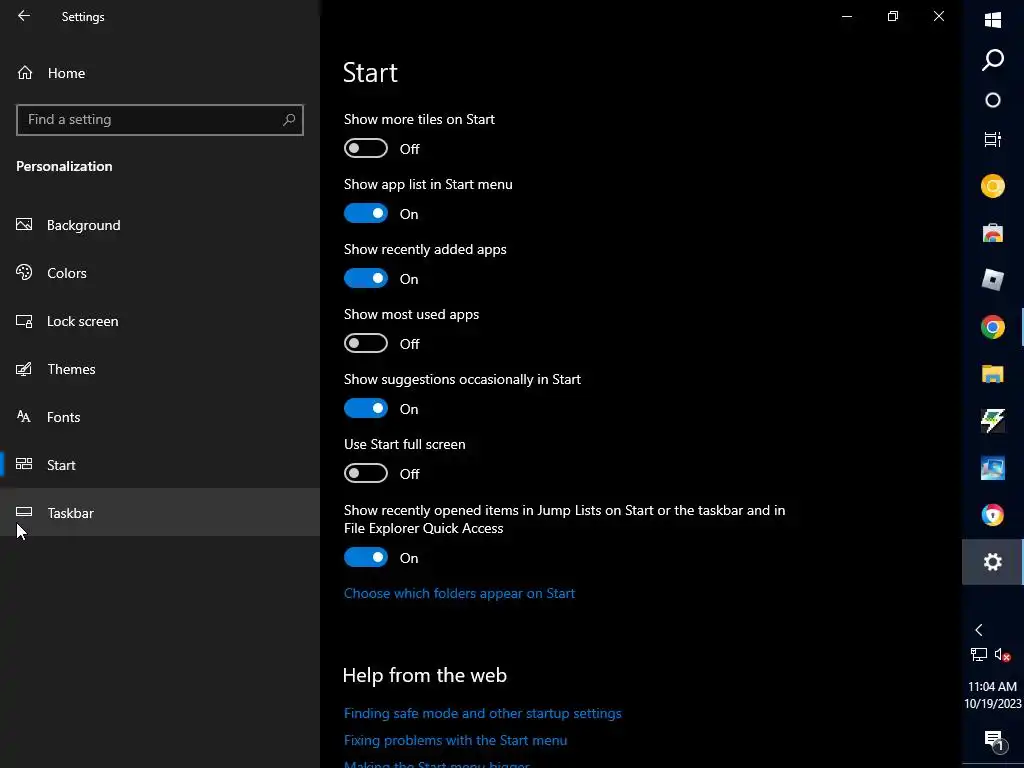Enable Show more tiles on Start
The image size is (1024, 768).
[366, 149]
